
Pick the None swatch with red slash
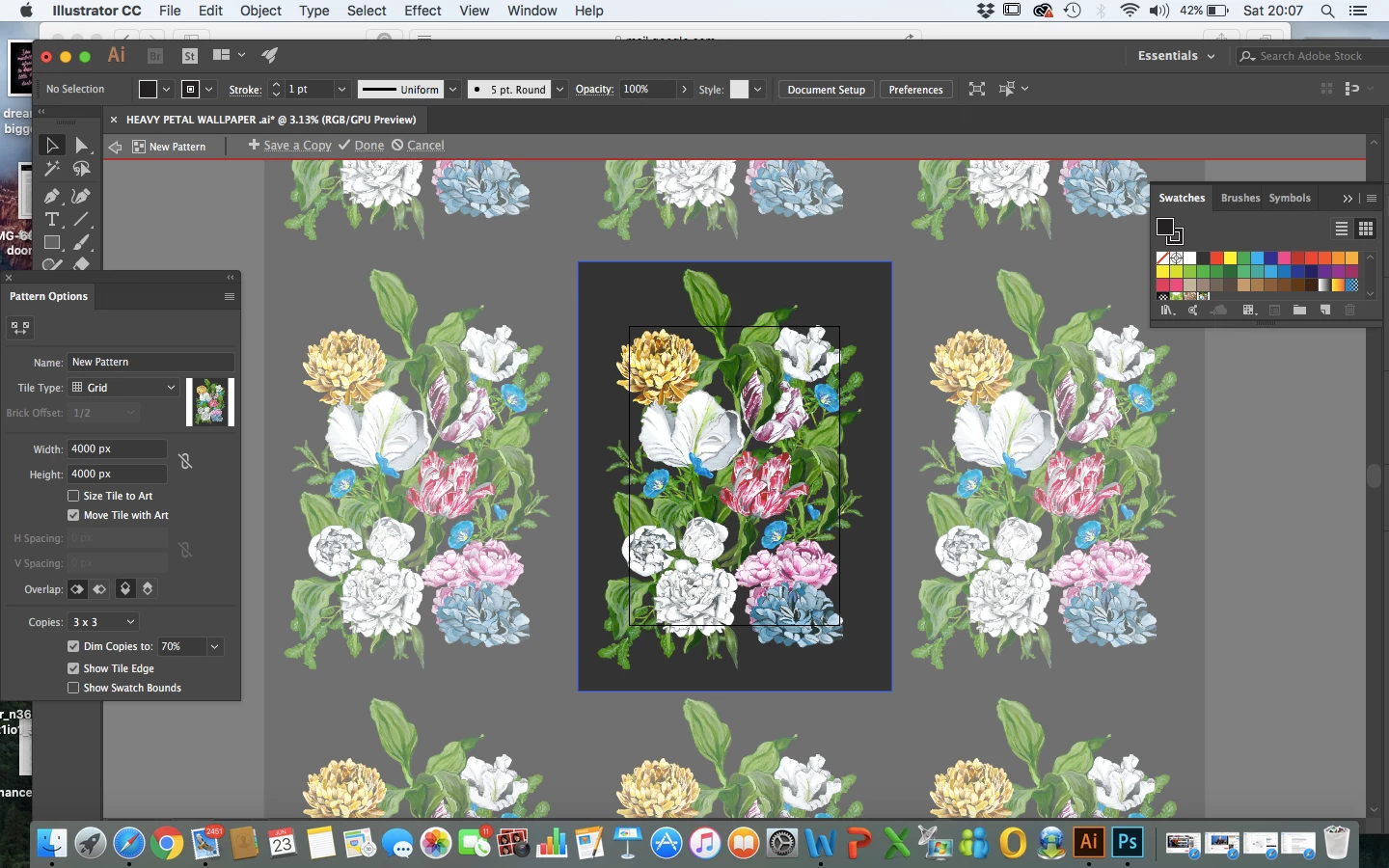1163,258
